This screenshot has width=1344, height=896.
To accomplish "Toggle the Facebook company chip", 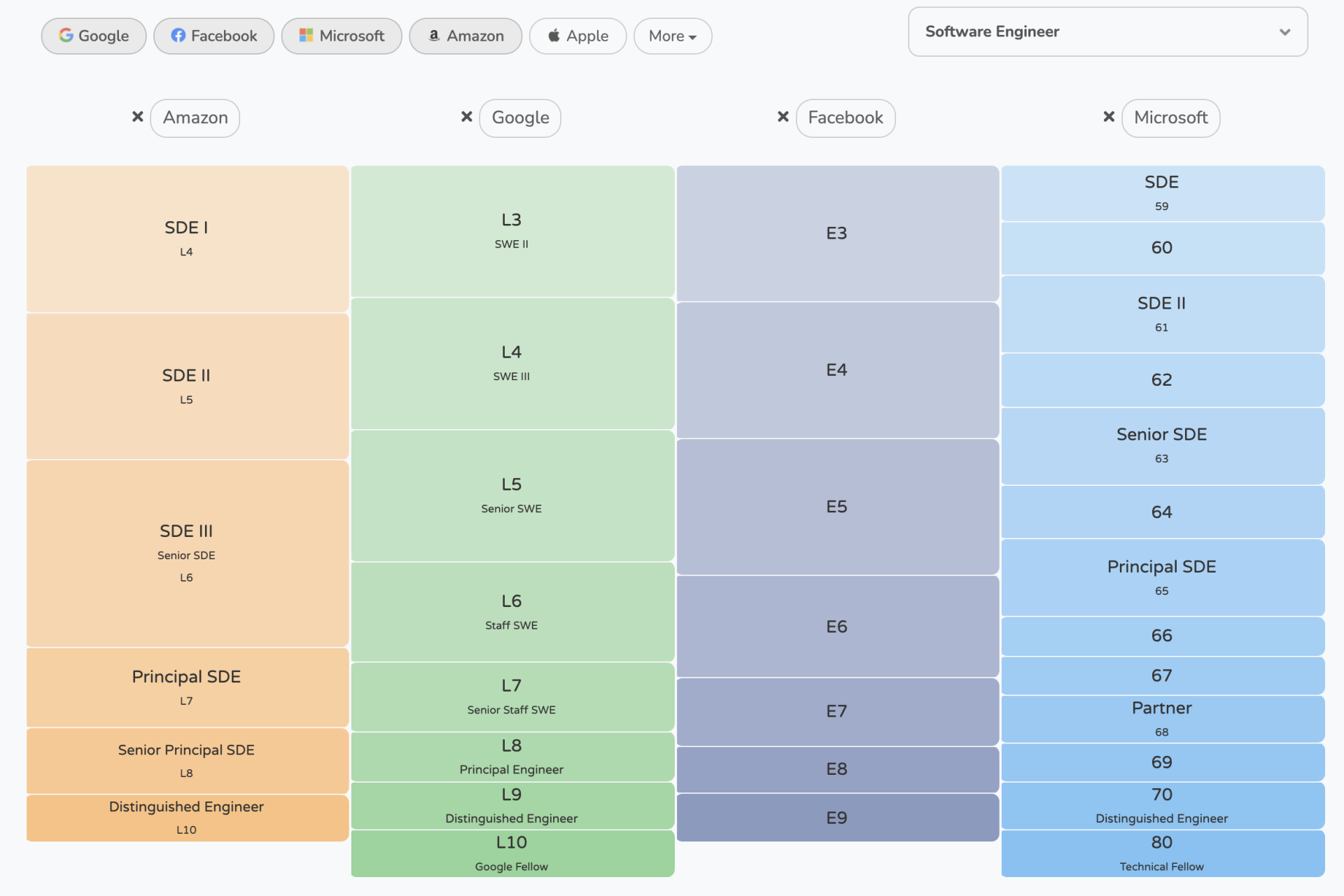I will click(x=214, y=36).
